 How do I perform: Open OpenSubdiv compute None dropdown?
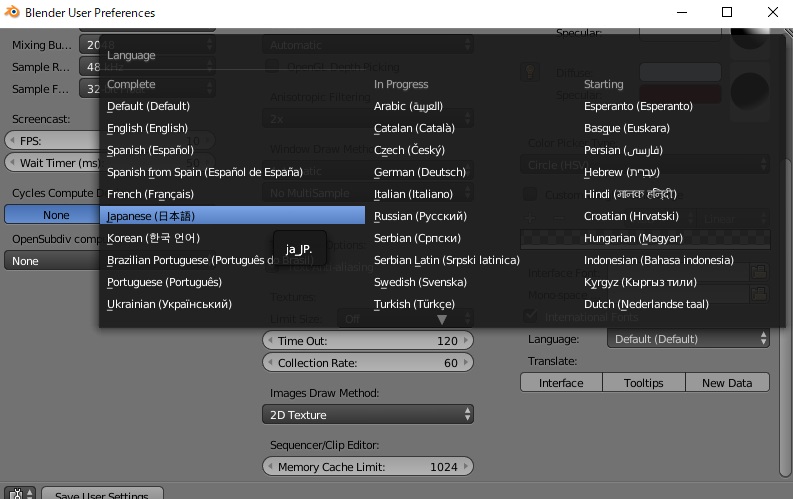coord(53,261)
